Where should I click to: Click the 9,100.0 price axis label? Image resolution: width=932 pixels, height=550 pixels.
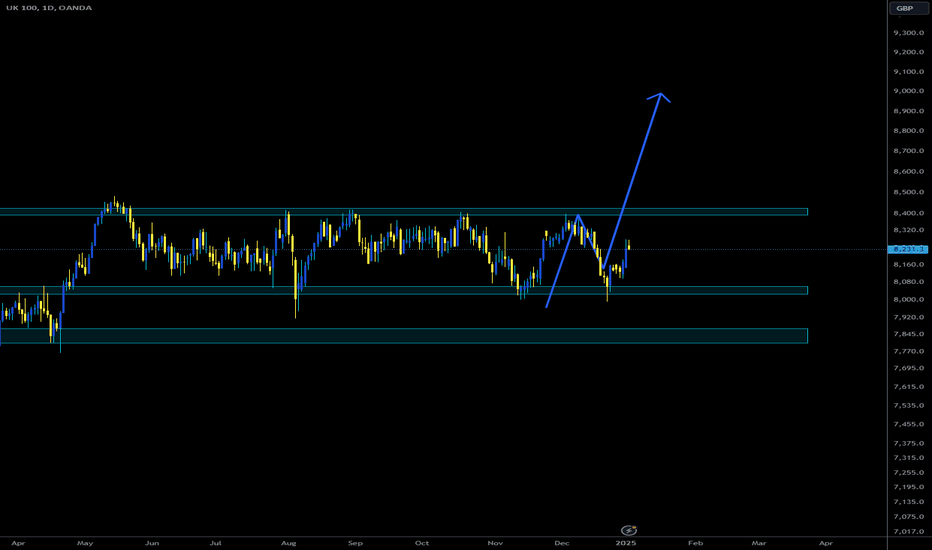pos(908,72)
